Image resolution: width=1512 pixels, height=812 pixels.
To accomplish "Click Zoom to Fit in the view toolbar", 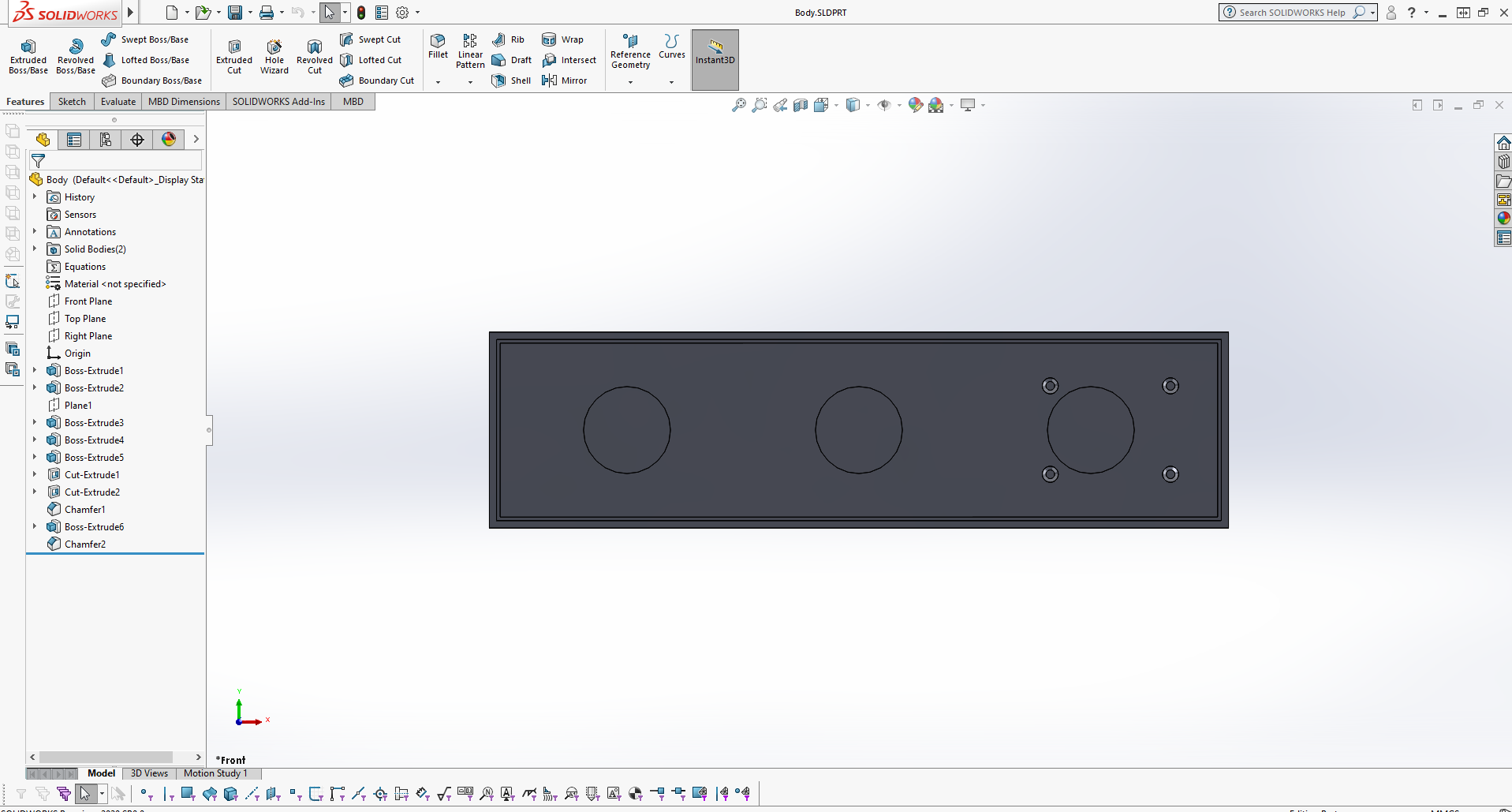I will [739, 104].
